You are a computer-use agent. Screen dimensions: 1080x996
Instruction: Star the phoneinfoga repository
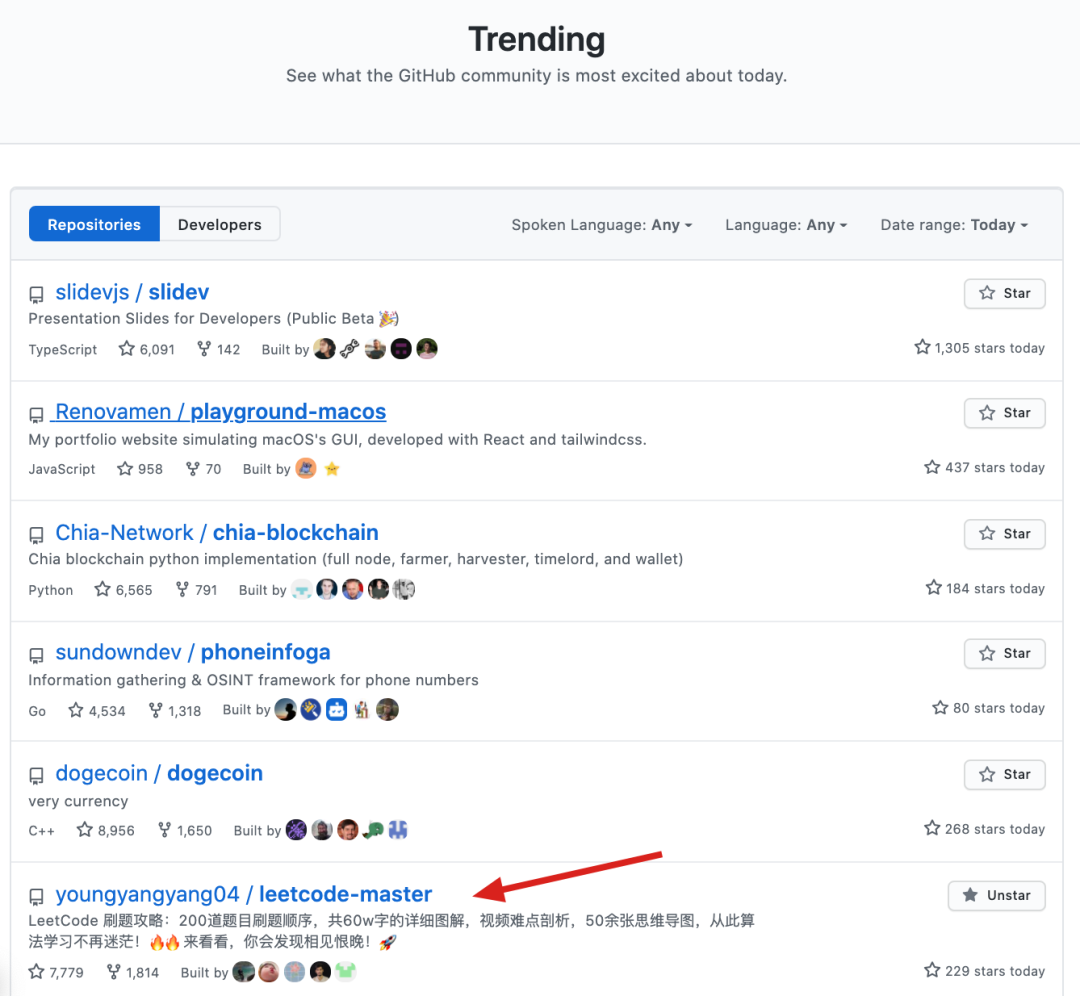coord(1004,654)
